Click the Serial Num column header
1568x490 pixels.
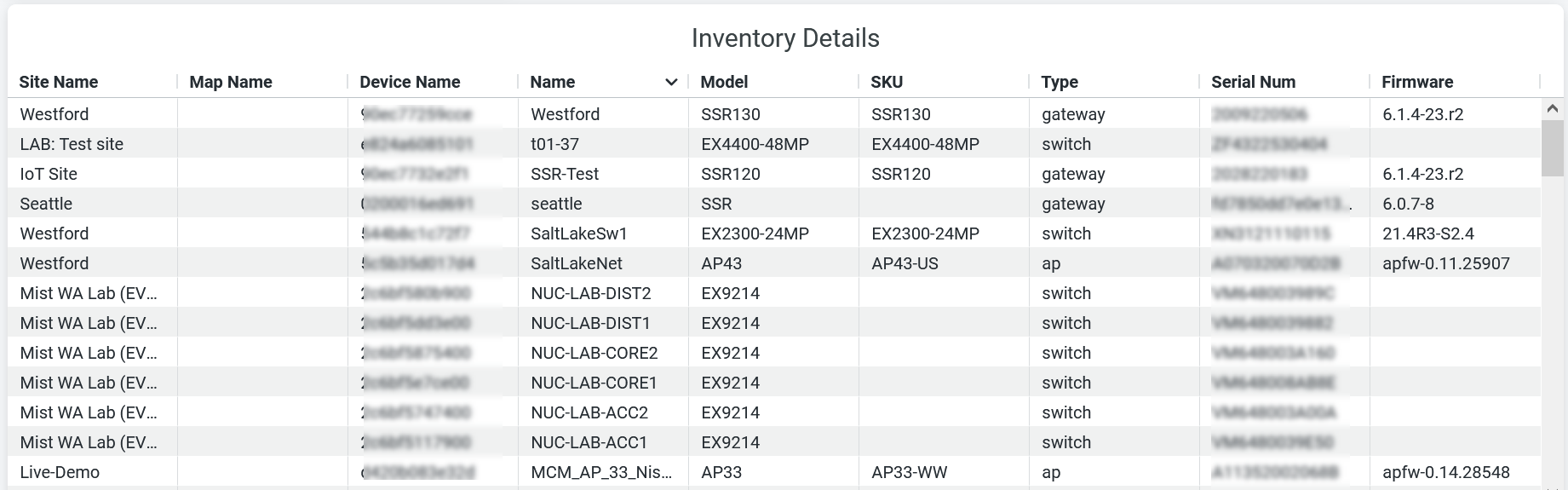[1253, 82]
